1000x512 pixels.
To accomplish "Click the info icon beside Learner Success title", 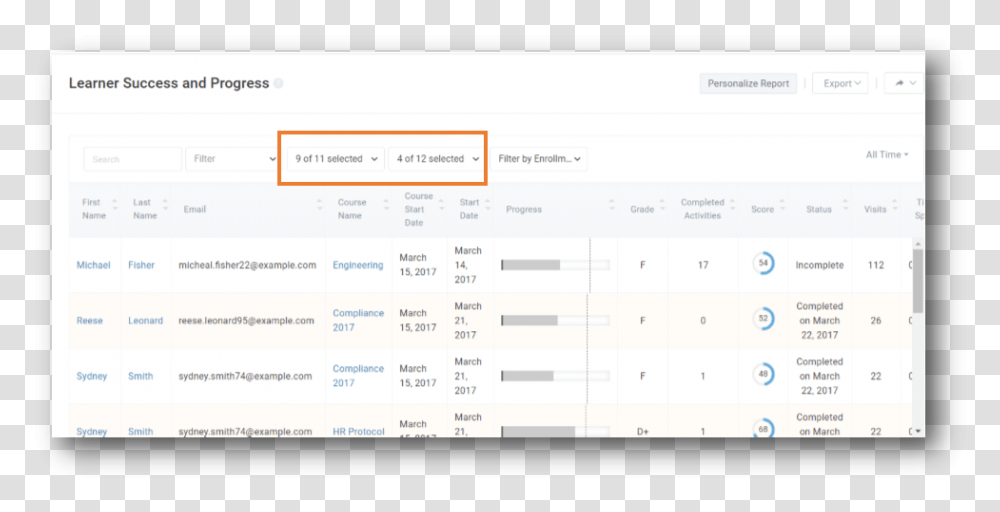I will coord(278,84).
